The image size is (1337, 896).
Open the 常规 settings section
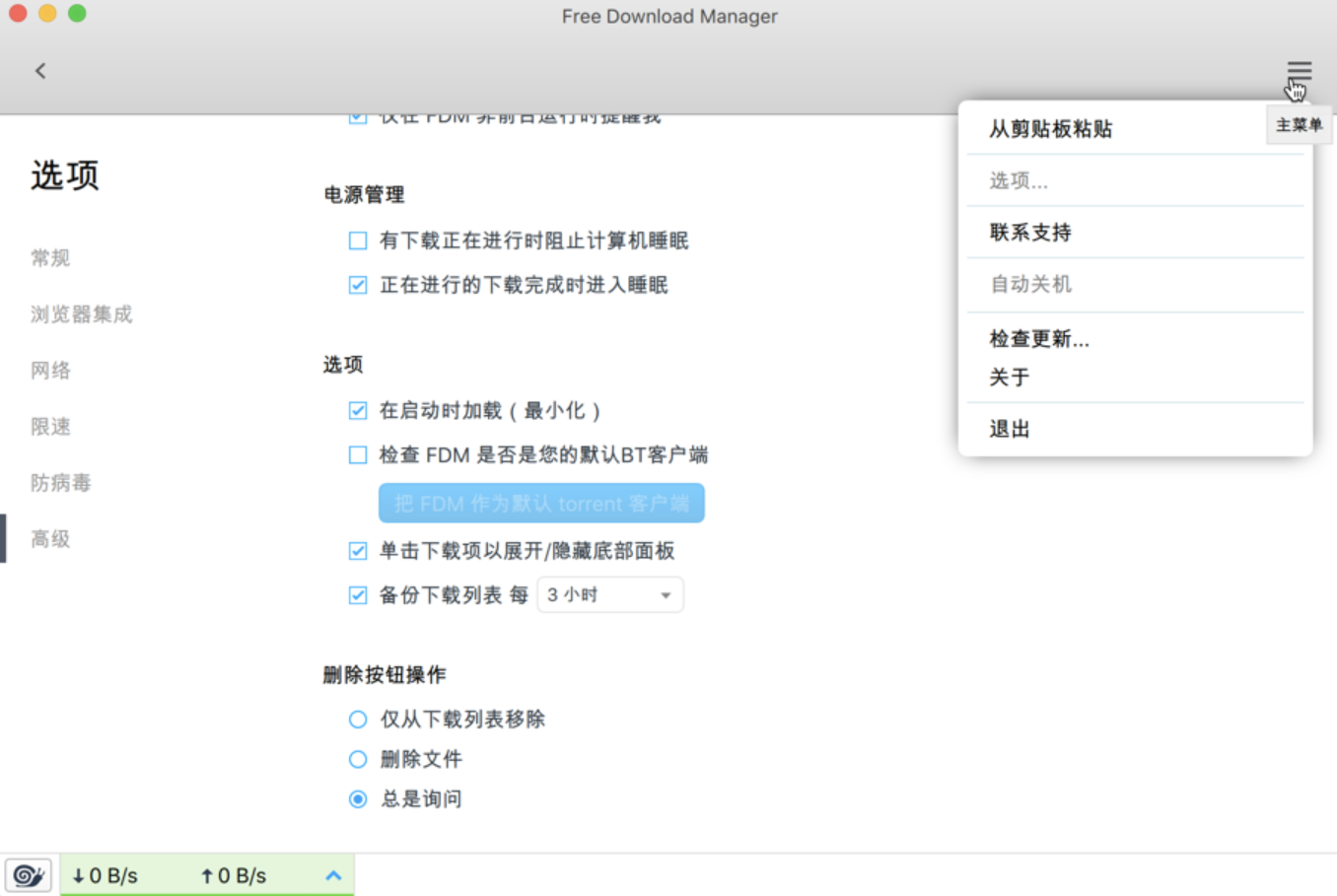coord(50,258)
